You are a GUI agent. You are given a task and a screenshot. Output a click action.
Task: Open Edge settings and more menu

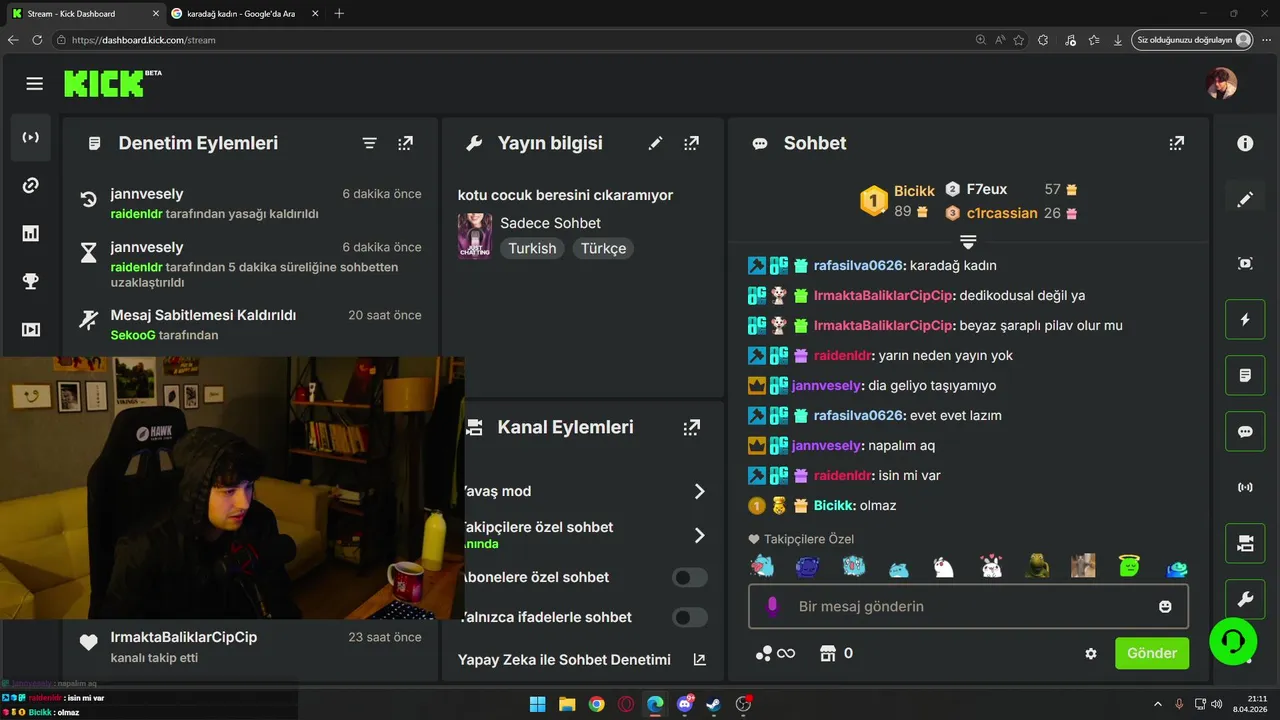(x=1267, y=40)
